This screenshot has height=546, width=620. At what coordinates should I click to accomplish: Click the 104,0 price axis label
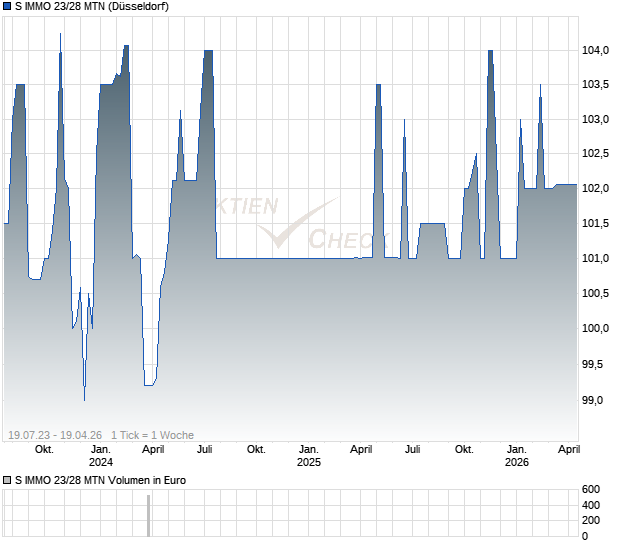click(595, 50)
